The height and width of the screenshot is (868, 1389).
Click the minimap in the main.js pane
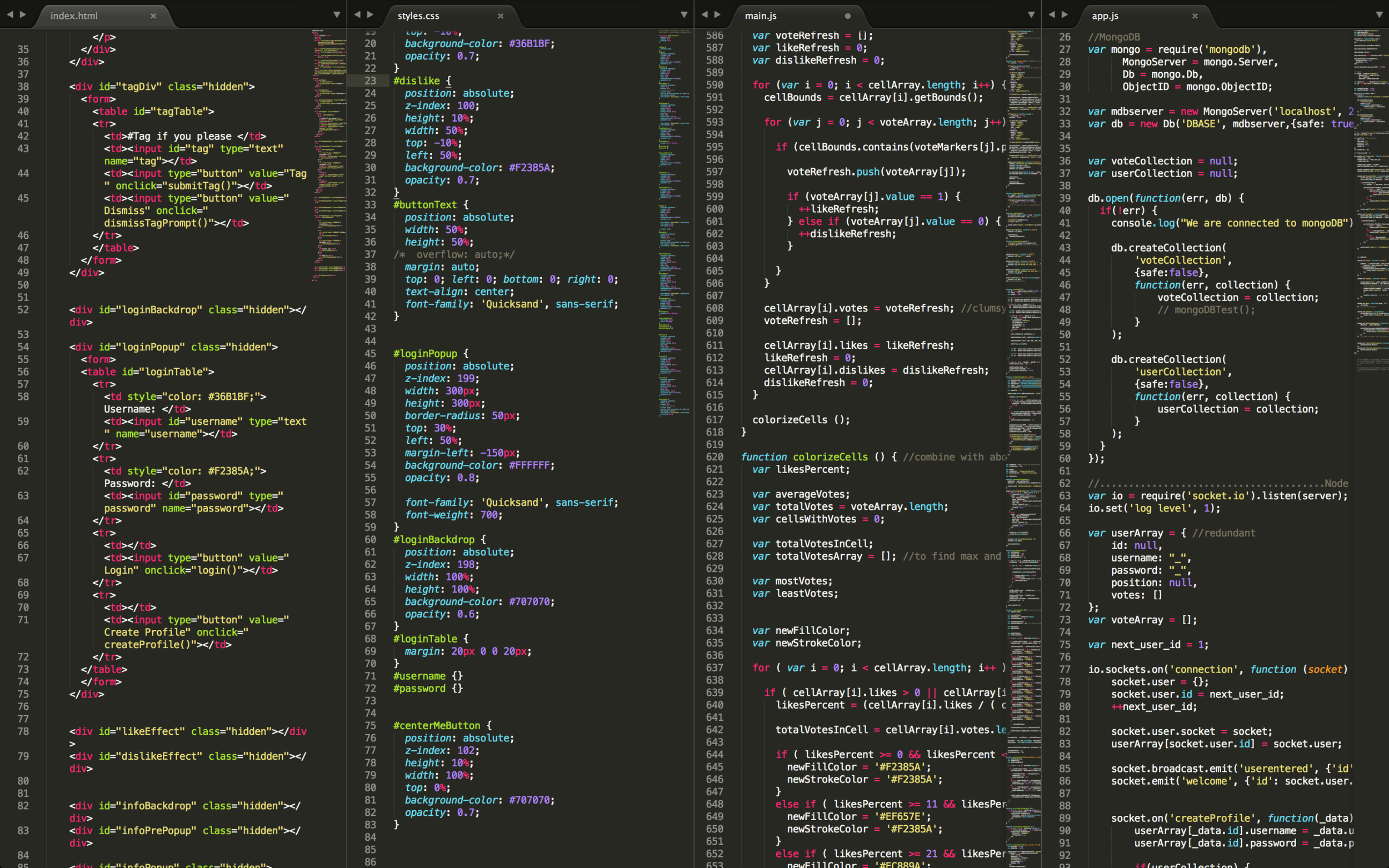tap(1023, 402)
